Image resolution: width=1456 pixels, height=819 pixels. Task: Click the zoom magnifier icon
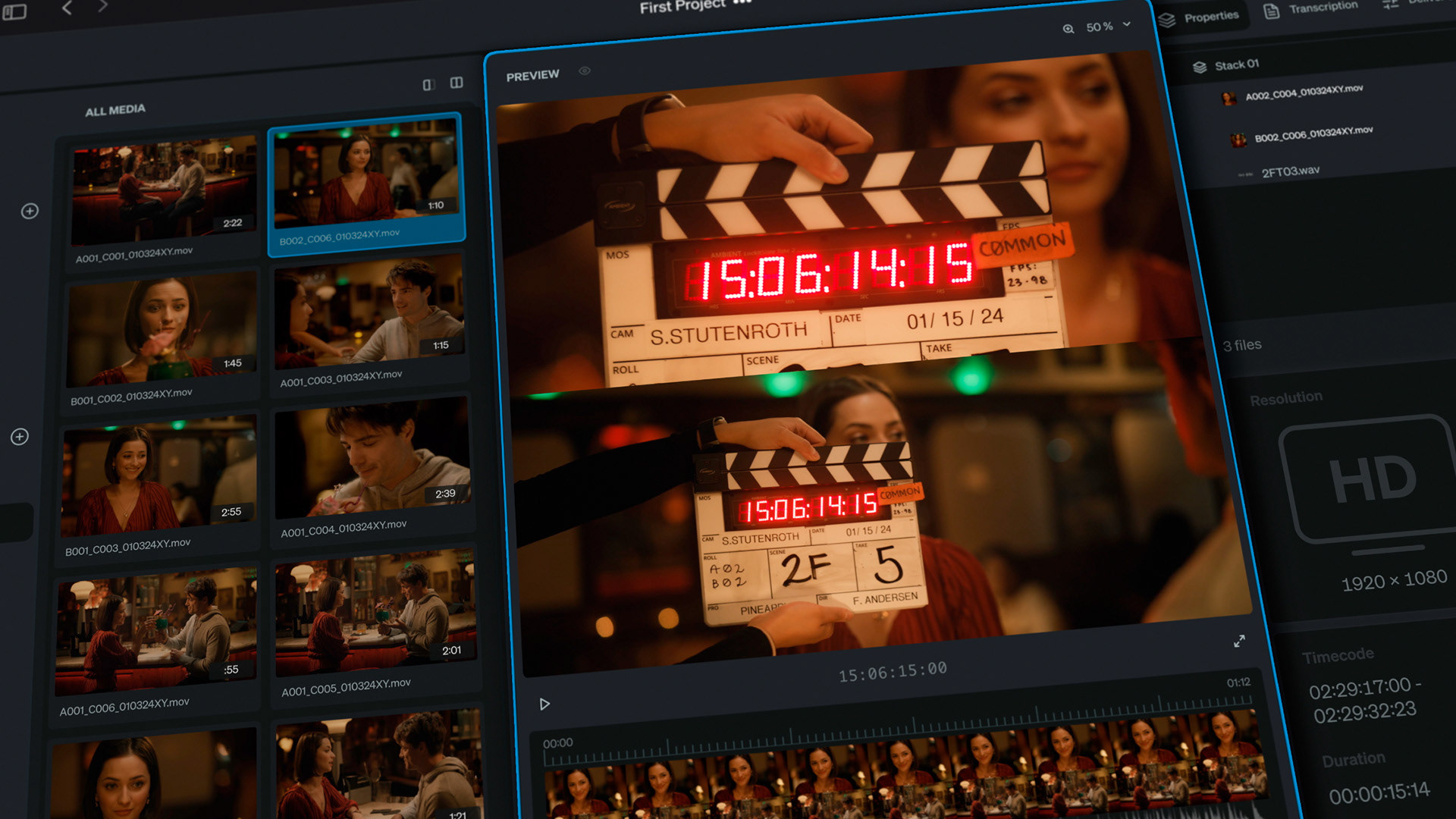pyautogui.click(x=1068, y=29)
